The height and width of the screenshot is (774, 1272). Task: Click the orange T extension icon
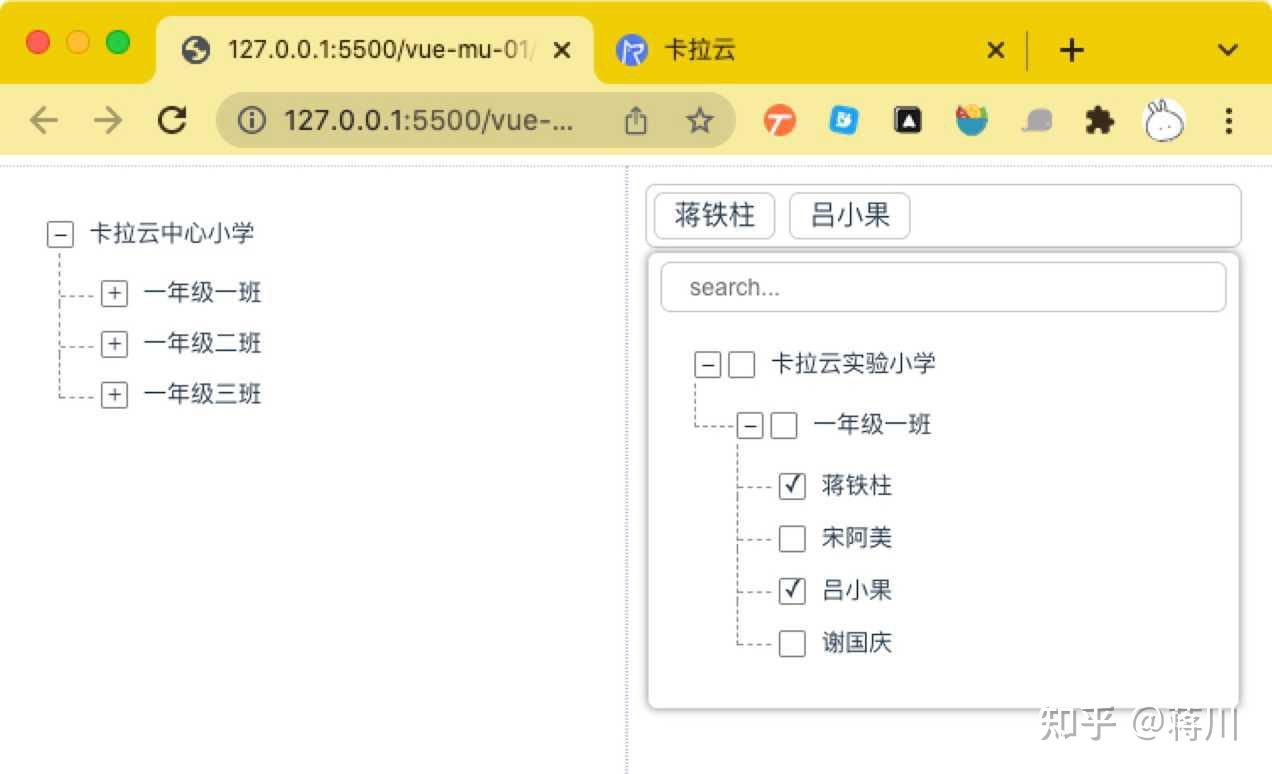779,120
